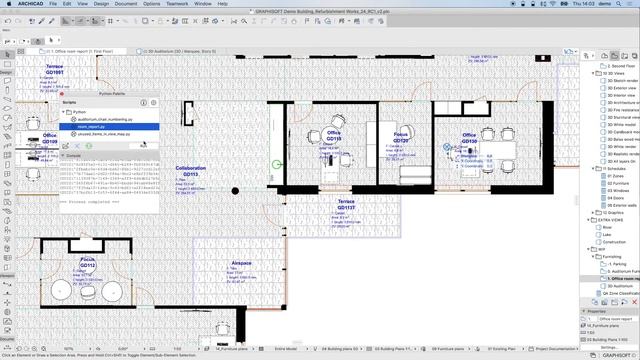Click the settings icon in Python Palette header

pyautogui.click(x=153, y=103)
